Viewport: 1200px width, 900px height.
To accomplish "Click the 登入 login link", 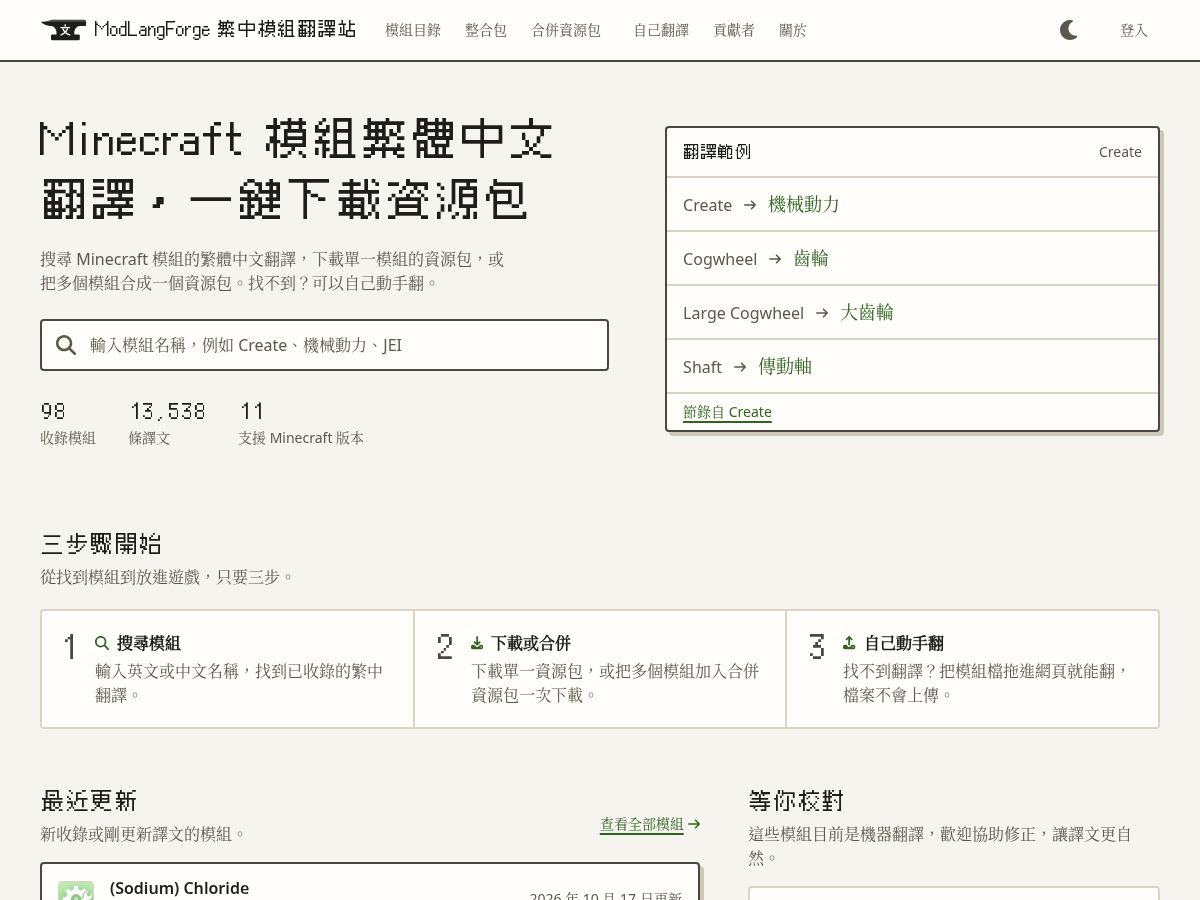I will tap(1134, 30).
